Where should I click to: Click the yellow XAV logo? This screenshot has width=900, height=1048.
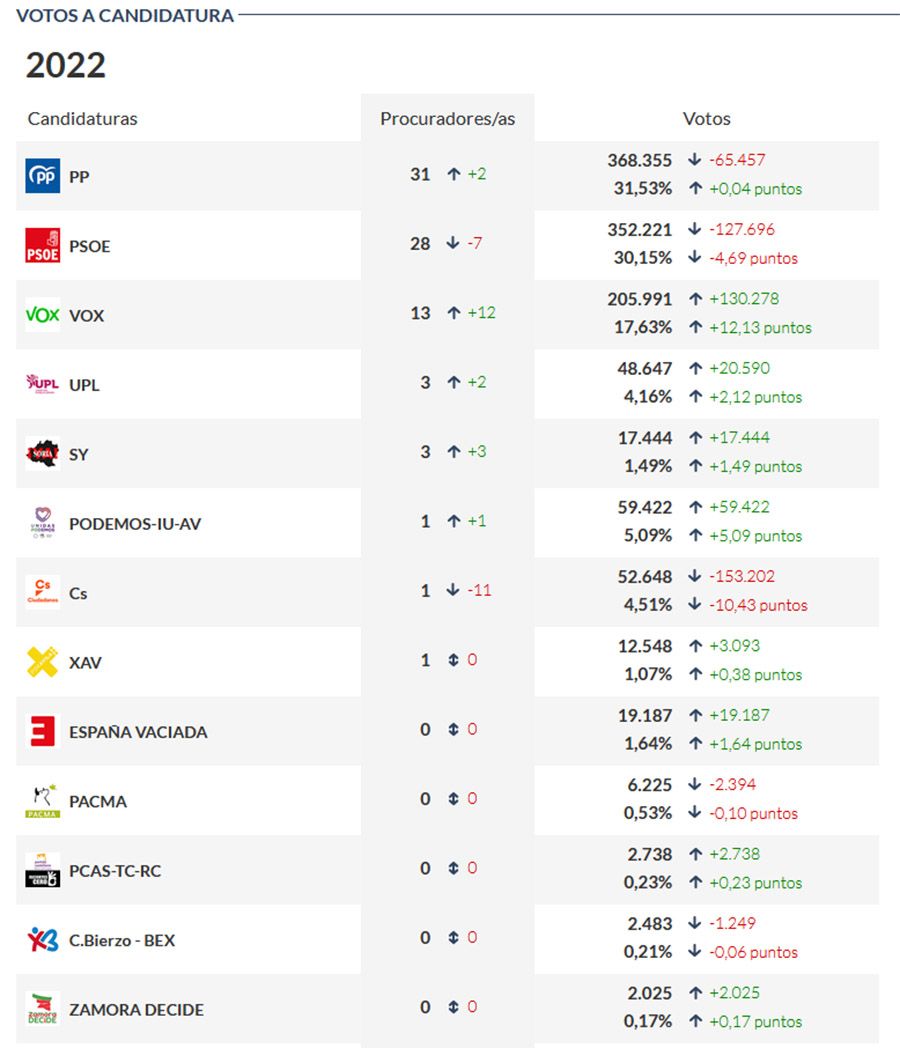pyautogui.click(x=43, y=662)
